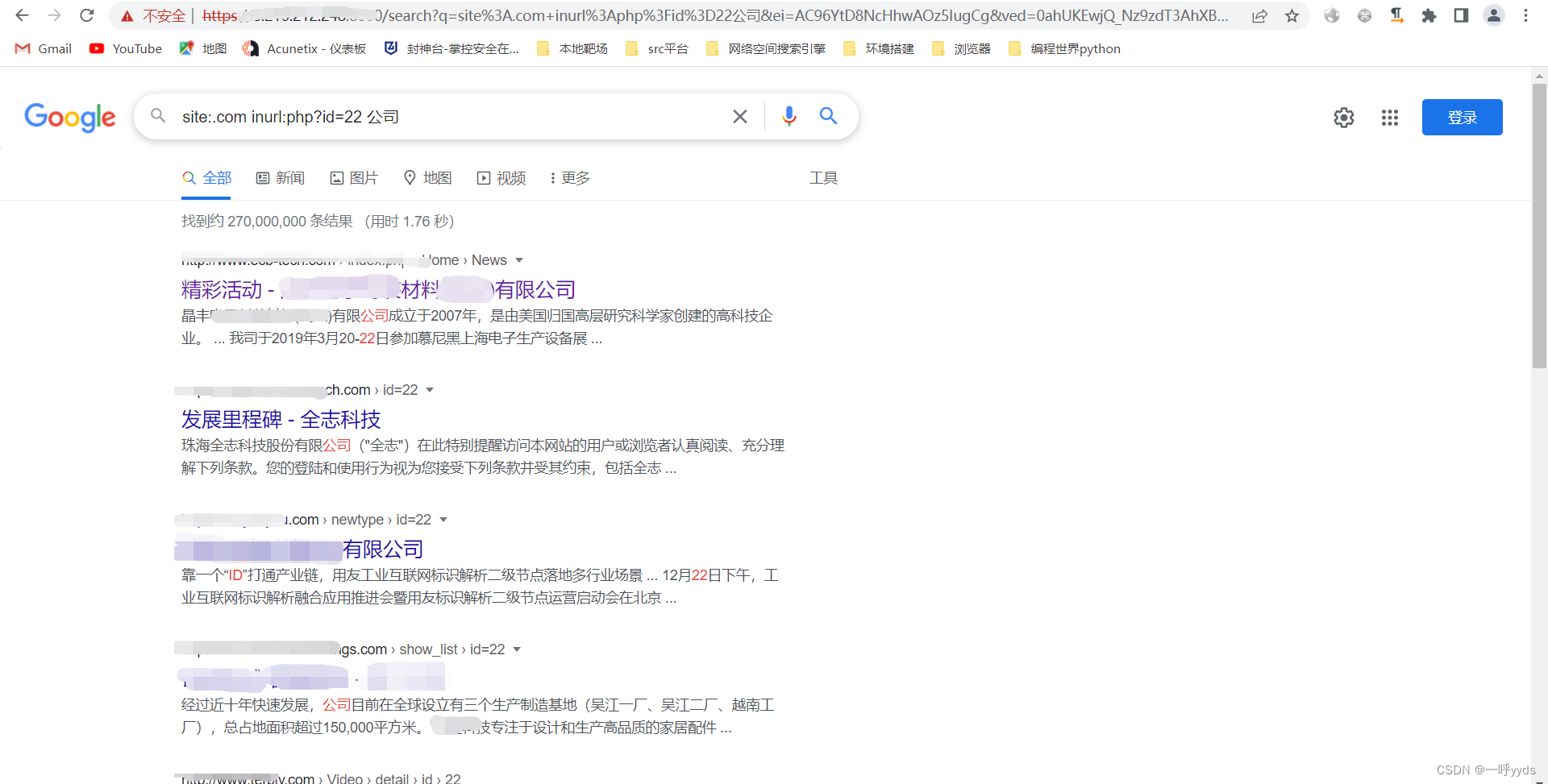
Task: Open the not-secure site warning icon
Action: pos(127,16)
